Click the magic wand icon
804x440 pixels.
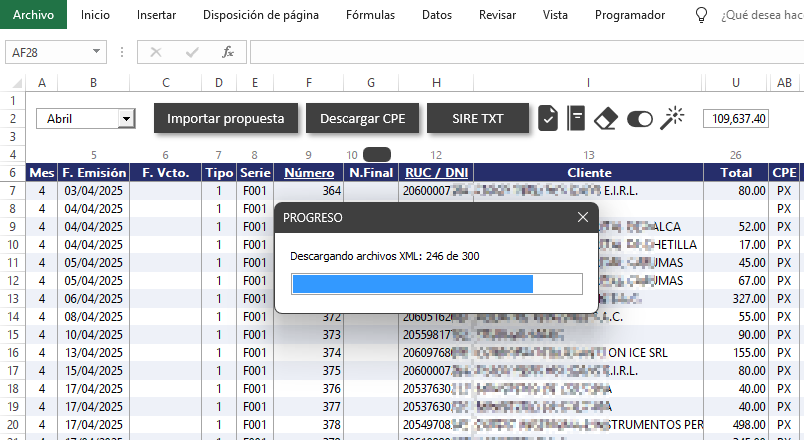pyautogui.click(x=672, y=118)
